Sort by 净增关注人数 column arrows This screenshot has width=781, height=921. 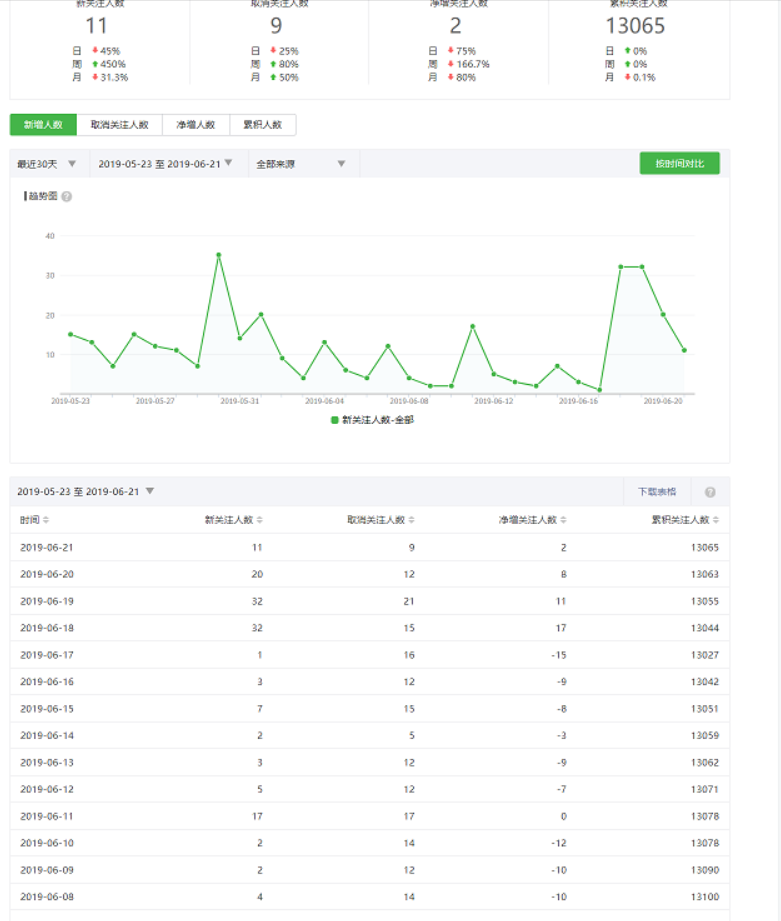(x=563, y=520)
